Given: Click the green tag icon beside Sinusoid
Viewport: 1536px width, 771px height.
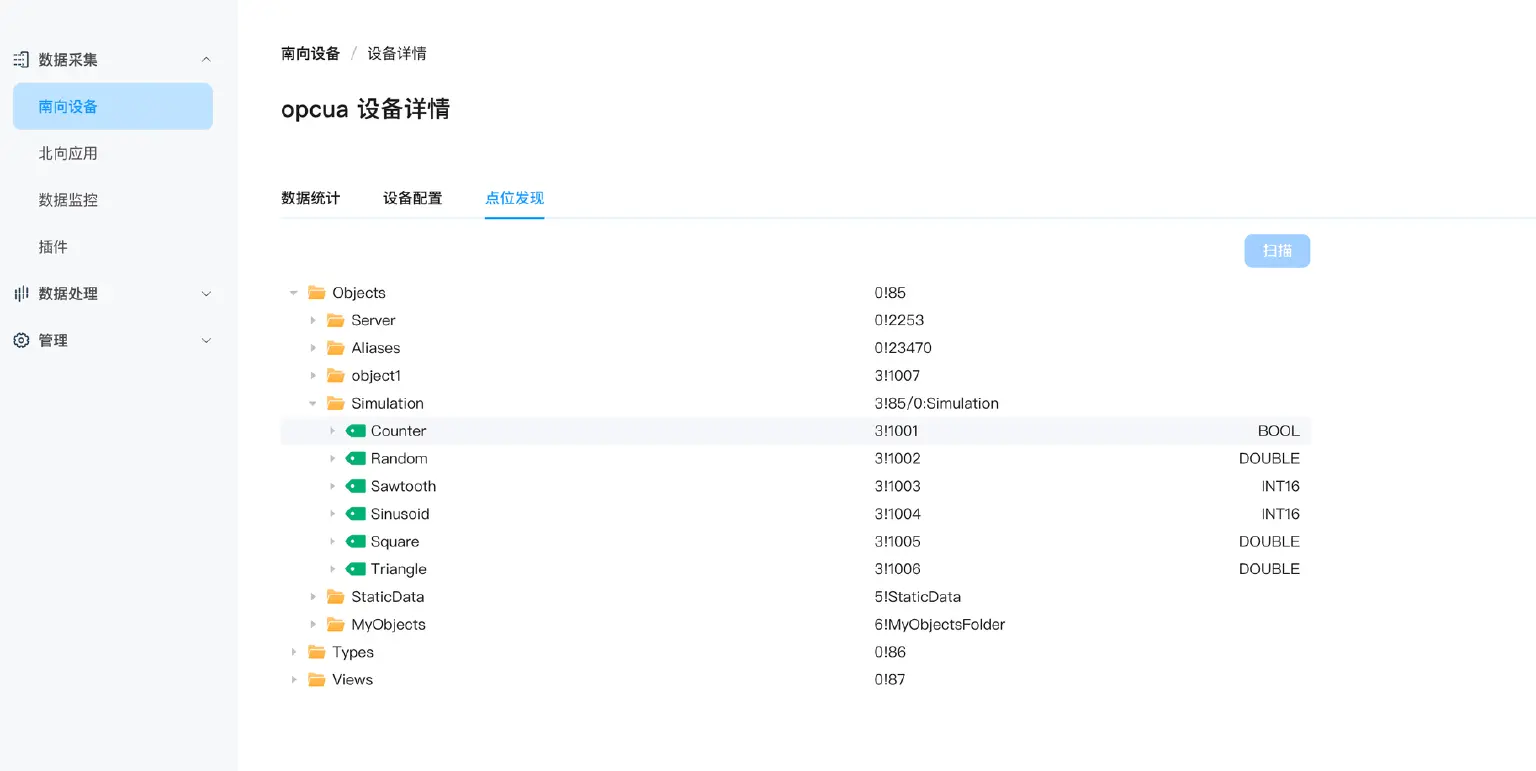Looking at the screenshot, I should tap(358, 513).
